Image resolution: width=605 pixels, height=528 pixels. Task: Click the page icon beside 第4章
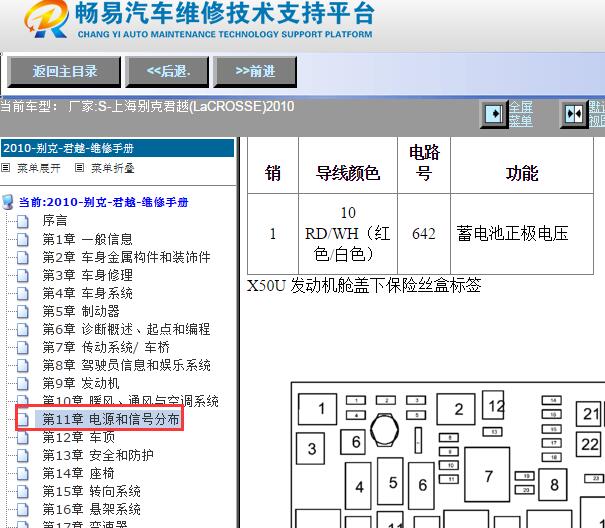point(23,294)
